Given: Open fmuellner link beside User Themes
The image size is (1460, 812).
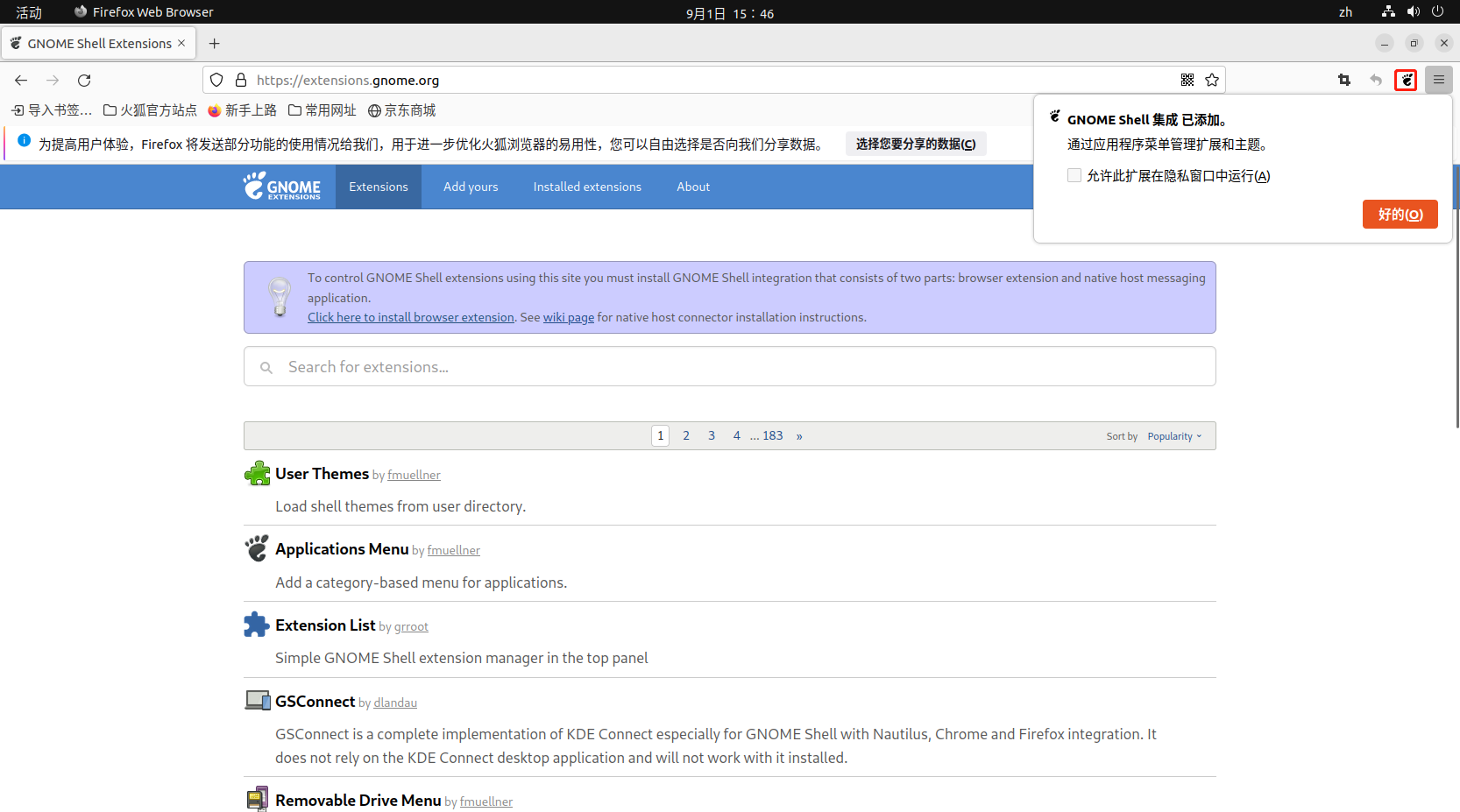Looking at the screenshot, I should click(414, 475).
